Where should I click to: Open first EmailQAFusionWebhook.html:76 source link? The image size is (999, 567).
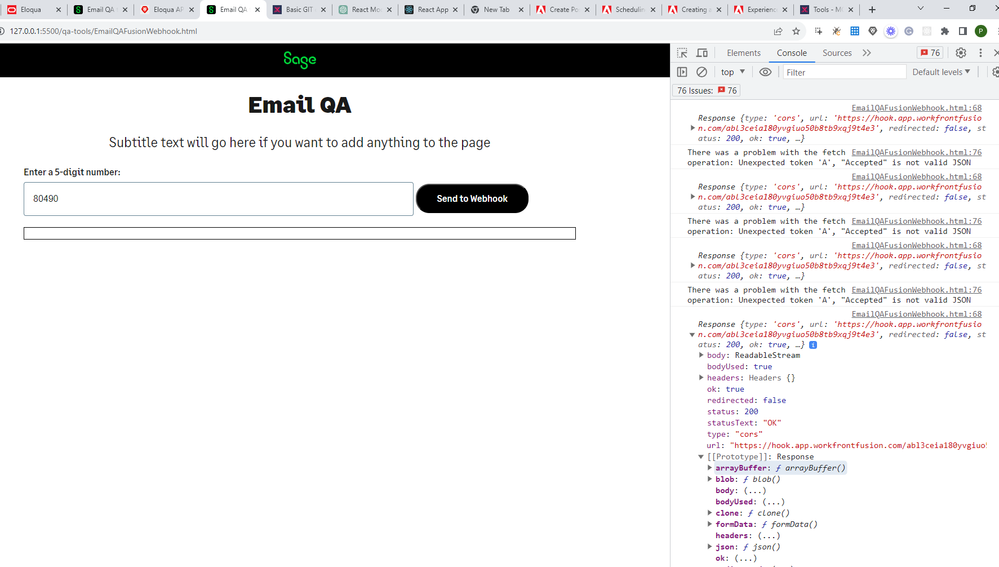click(916, 152)
